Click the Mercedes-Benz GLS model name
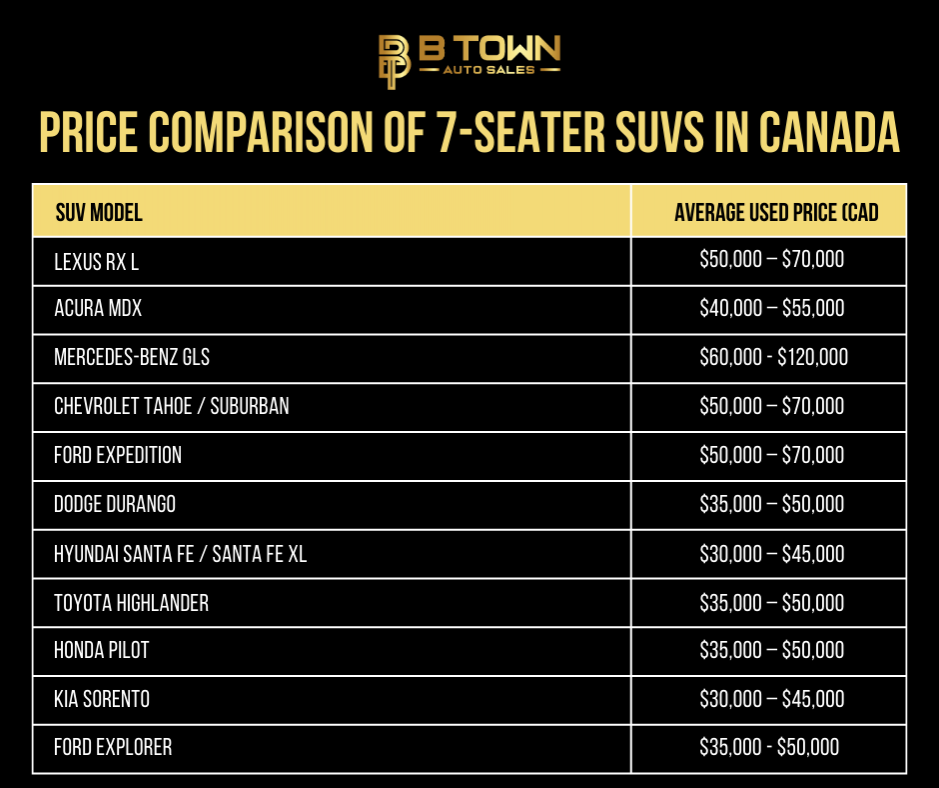Viewport: 939px width, 788px height. tap(132, 357)
